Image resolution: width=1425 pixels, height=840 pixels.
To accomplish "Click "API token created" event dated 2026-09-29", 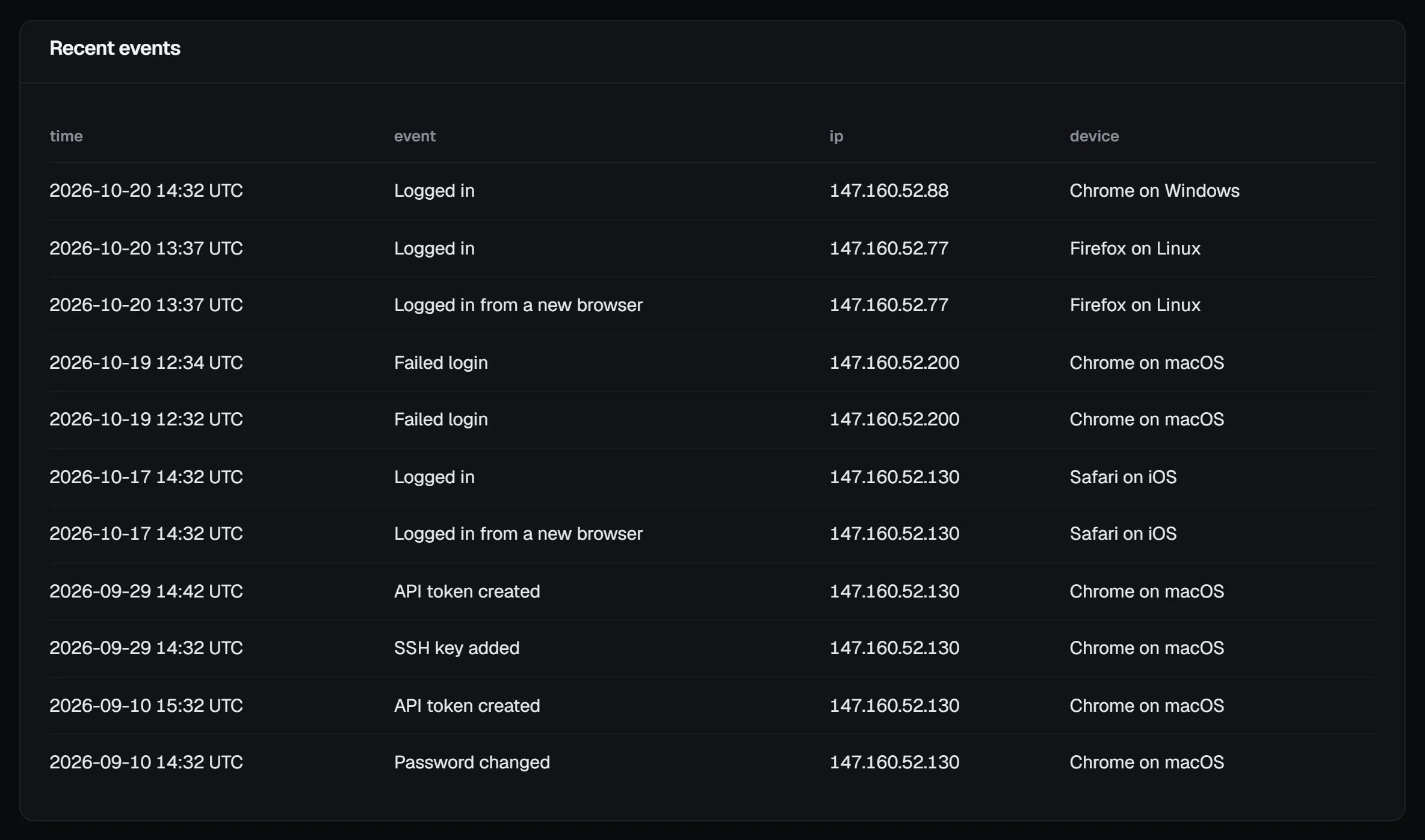I will 467,591.
